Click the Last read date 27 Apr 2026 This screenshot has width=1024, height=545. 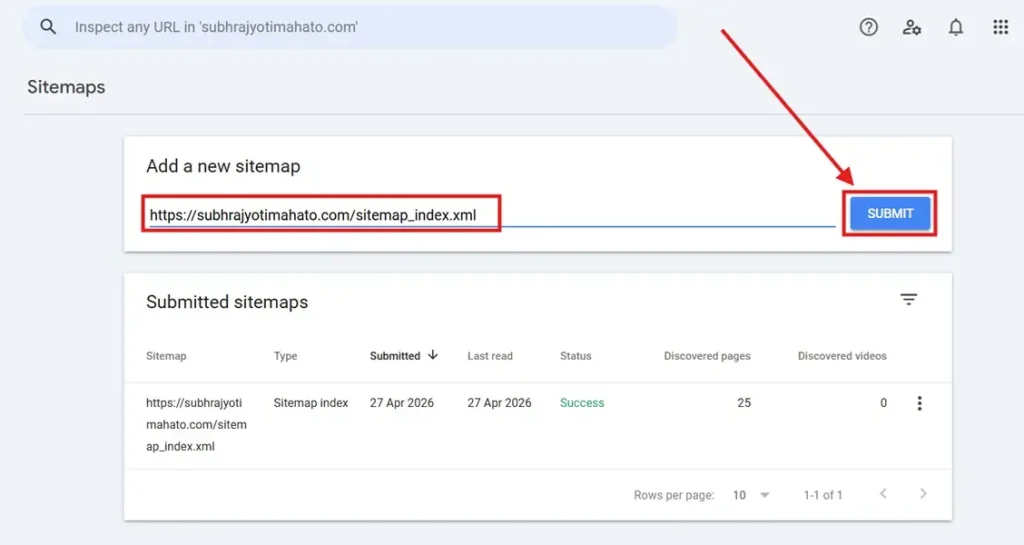(x=499, y=403)
